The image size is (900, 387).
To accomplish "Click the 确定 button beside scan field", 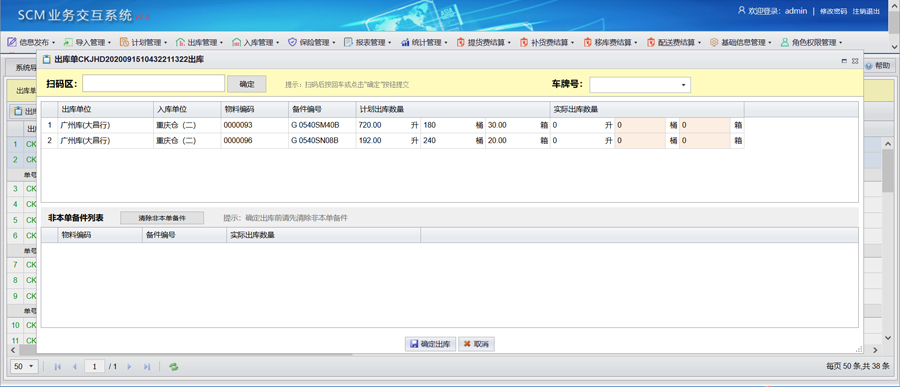I will 247,84.
